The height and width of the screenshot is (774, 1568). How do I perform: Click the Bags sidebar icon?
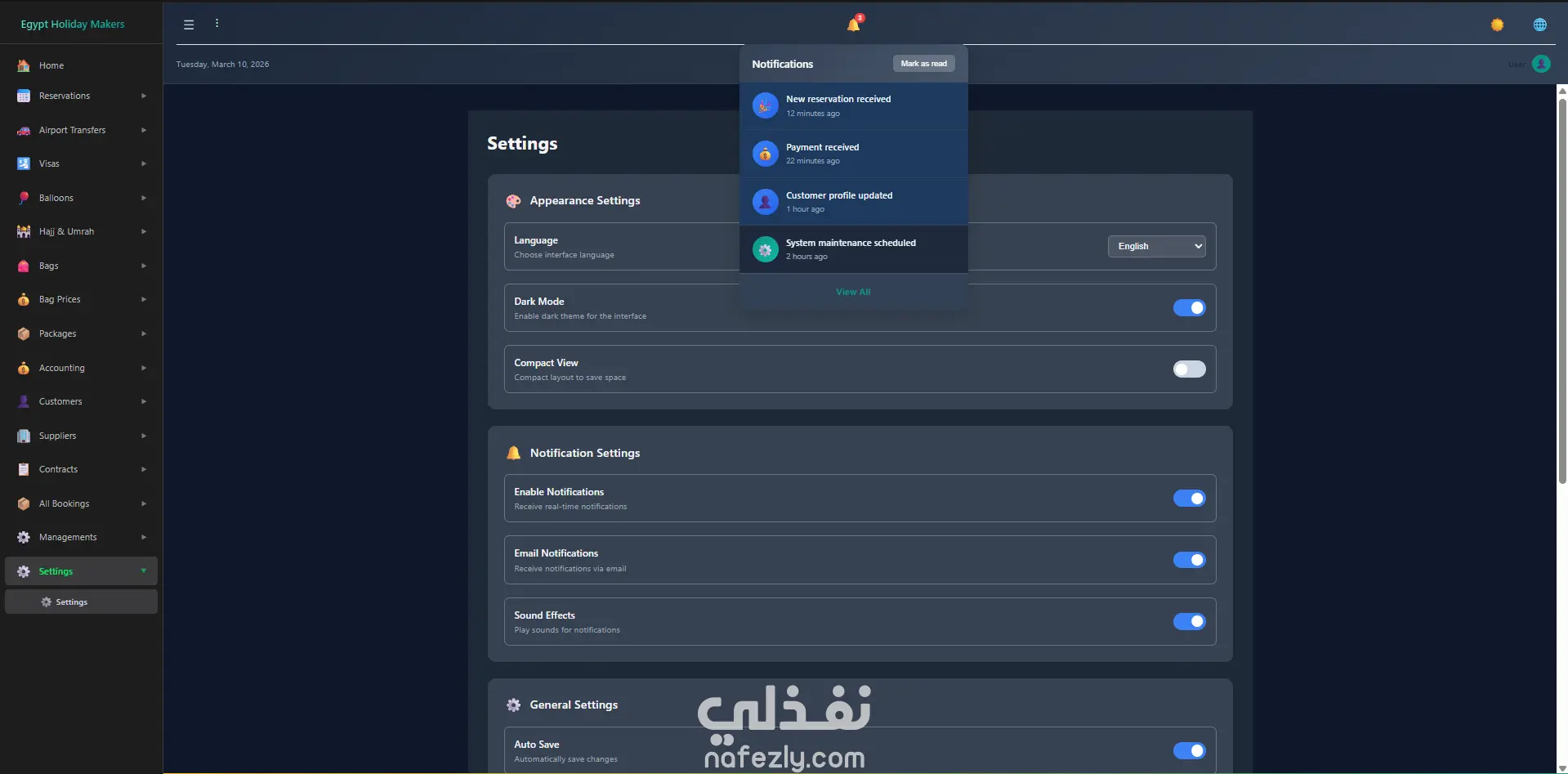pyautogui.click(x=24, y=266)
